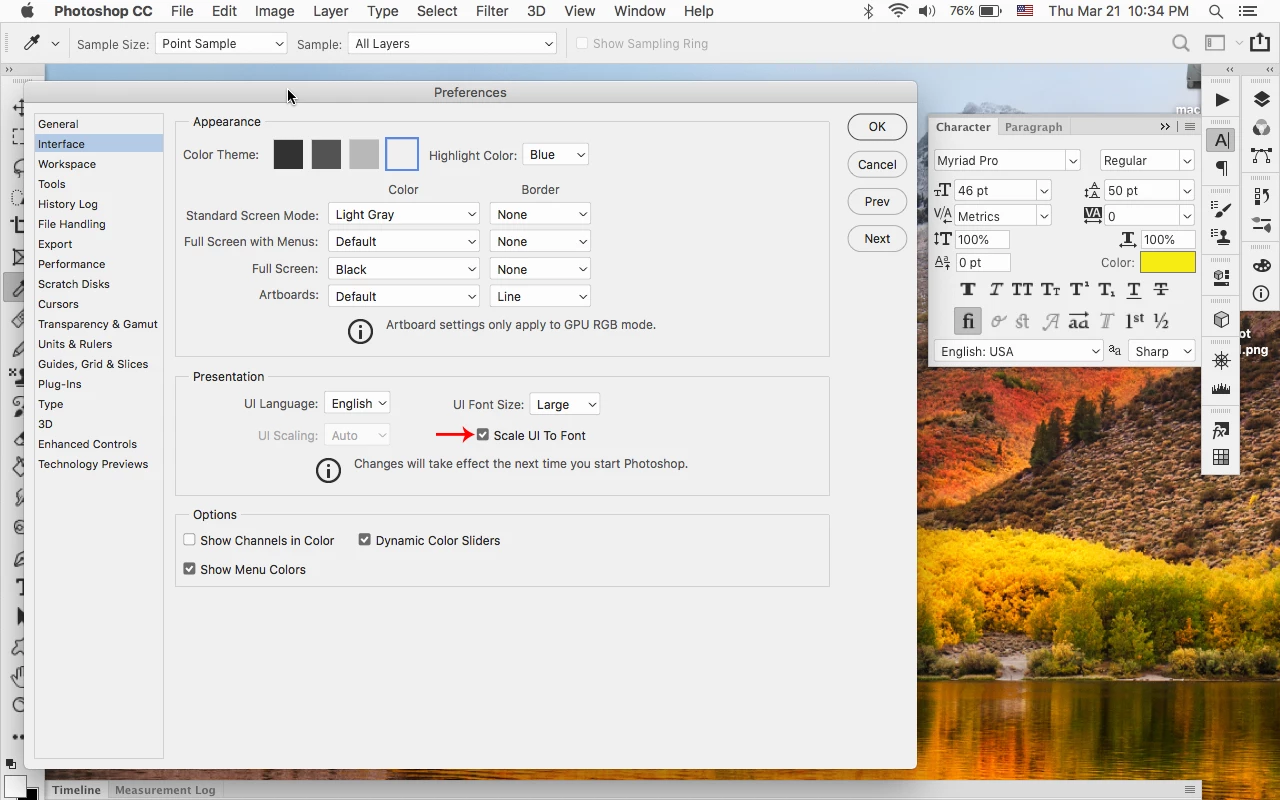Image resolution: width=1280 pixels, height=800 pixels.
Task: Toggle Fractions ½ OpenType button
Action: 1161,321
